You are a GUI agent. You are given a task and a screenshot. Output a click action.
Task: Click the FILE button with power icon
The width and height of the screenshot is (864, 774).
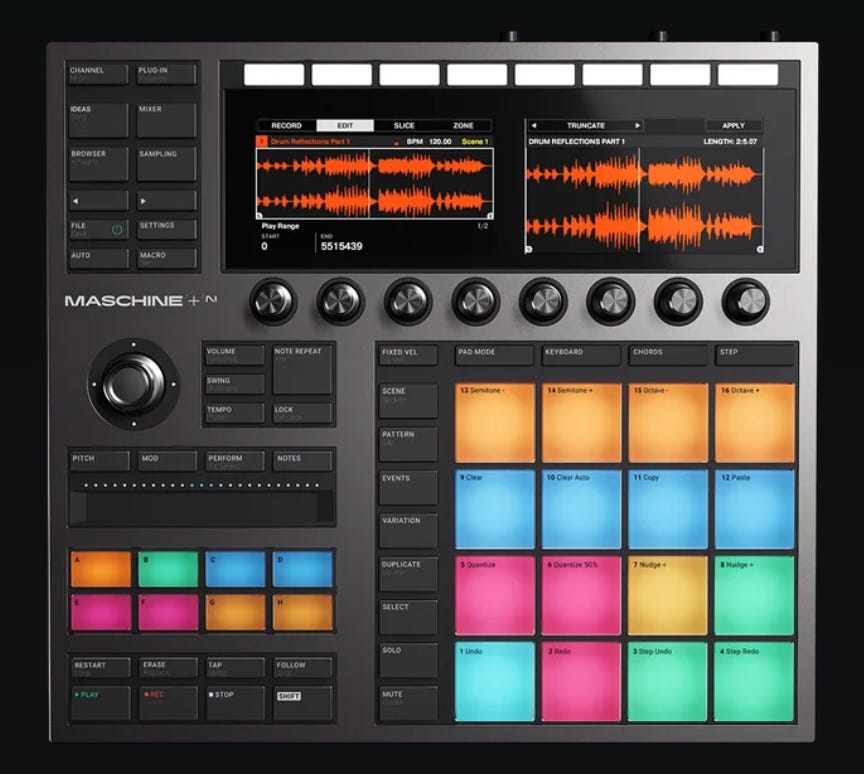(98, 229)
